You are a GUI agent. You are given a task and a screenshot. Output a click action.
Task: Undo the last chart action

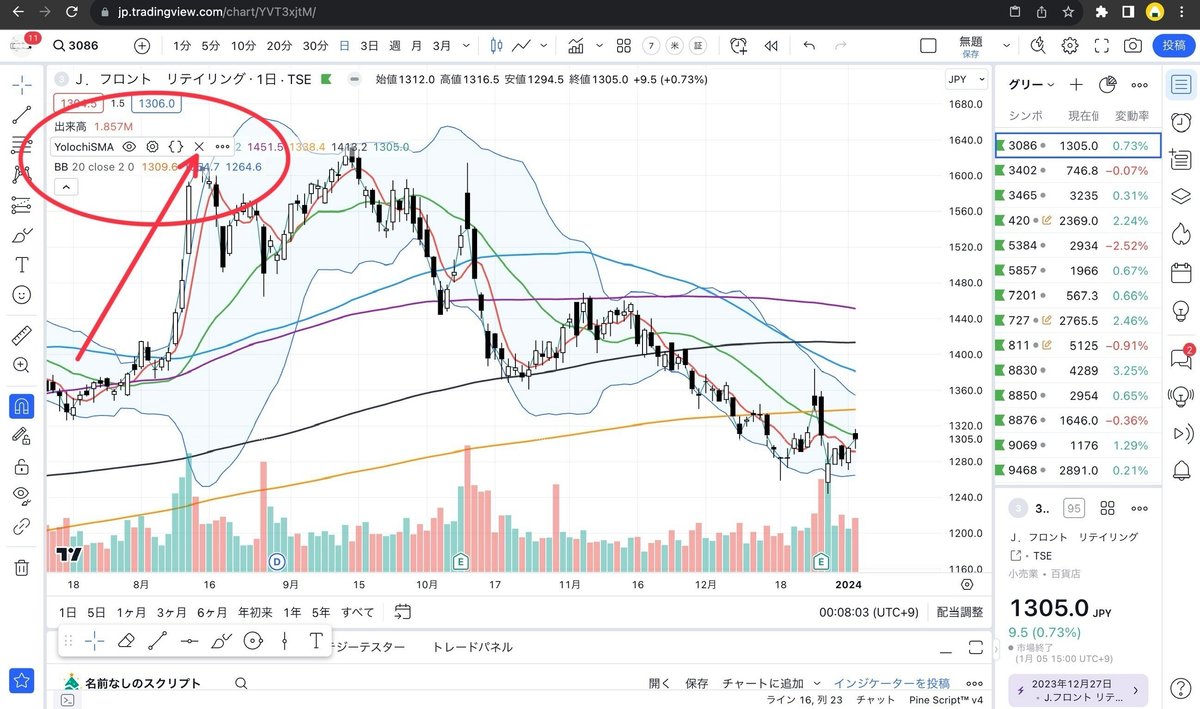pos(809,46)
